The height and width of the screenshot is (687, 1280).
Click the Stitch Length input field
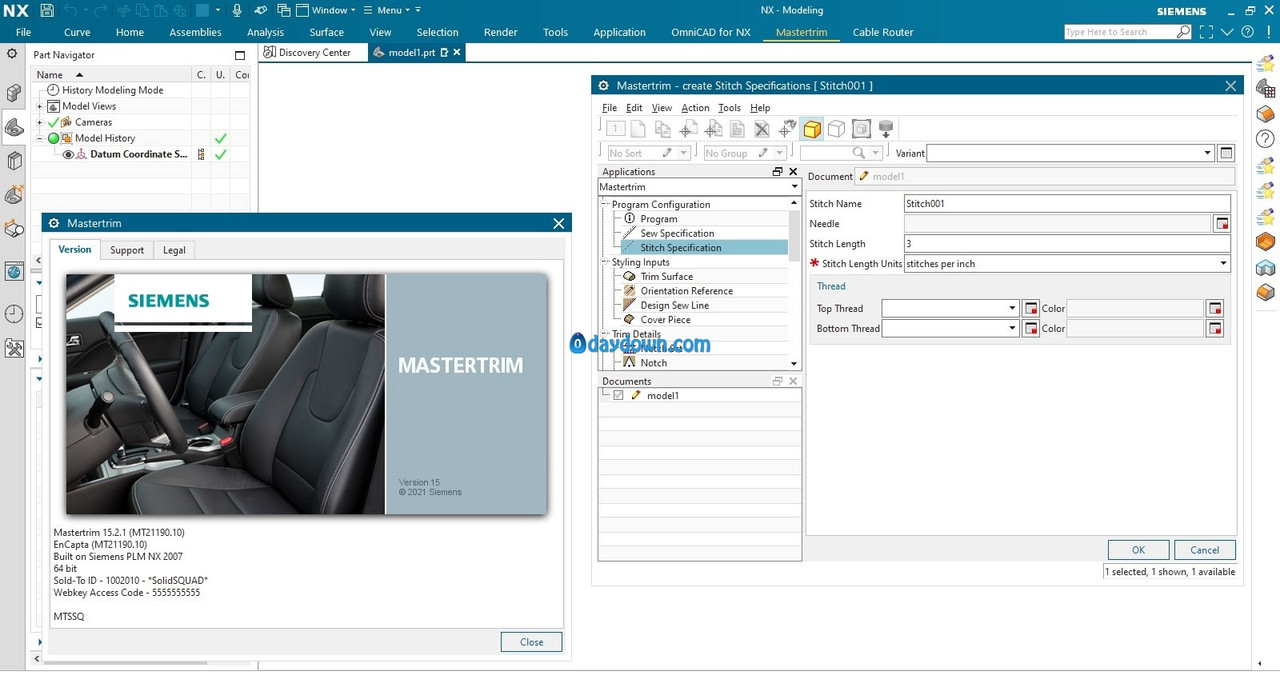[1067, 244]
